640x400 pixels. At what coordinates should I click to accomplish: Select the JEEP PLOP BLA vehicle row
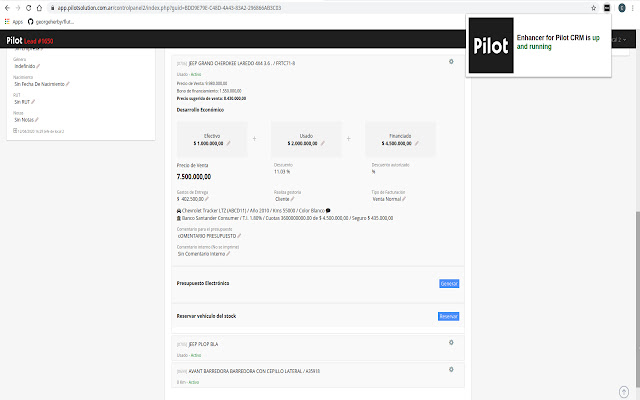click(318, 348)
